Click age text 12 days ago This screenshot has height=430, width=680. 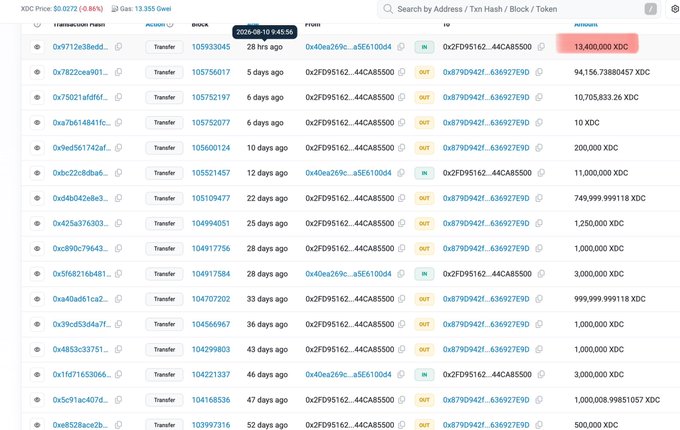tap(267, 173)
